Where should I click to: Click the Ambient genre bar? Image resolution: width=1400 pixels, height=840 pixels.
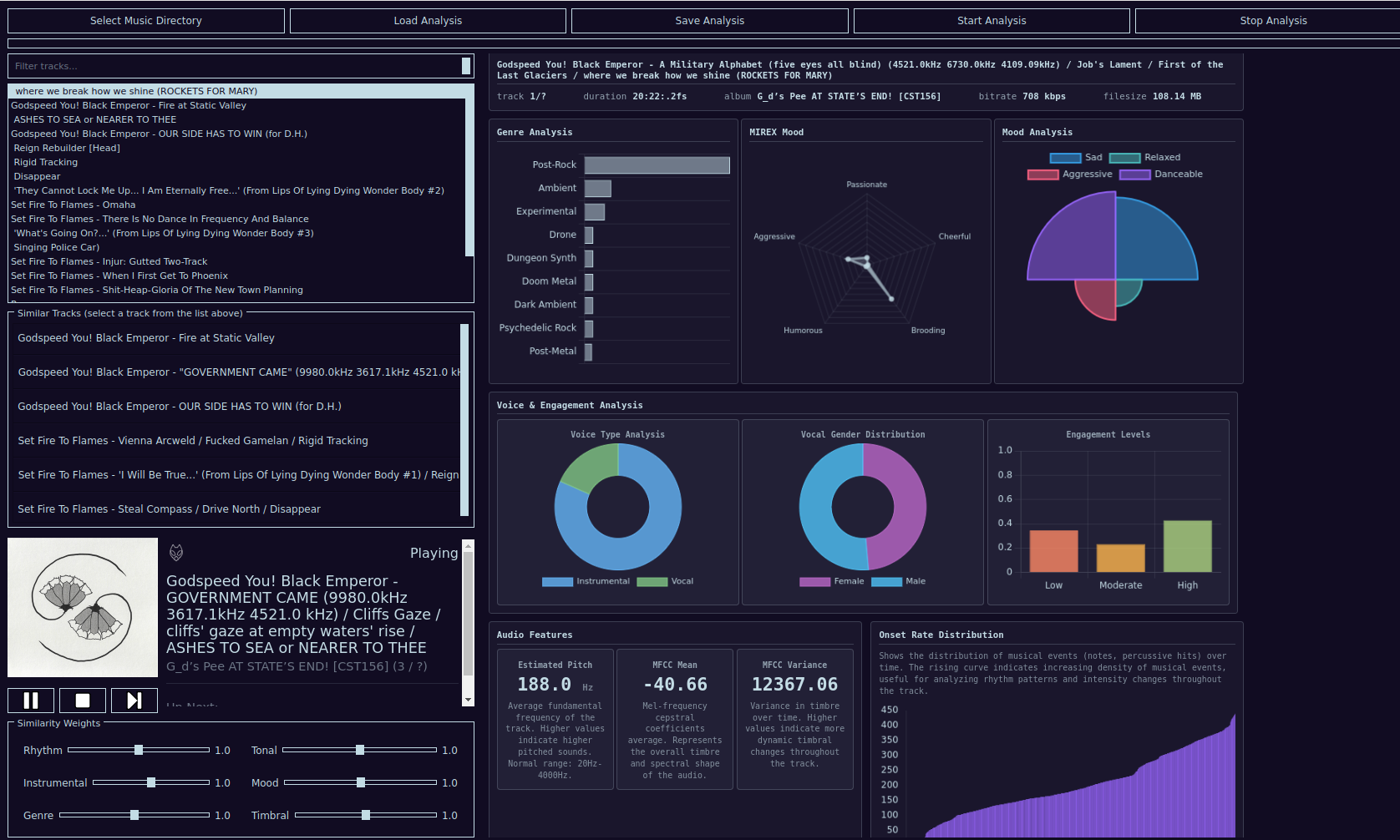point(598,189)
